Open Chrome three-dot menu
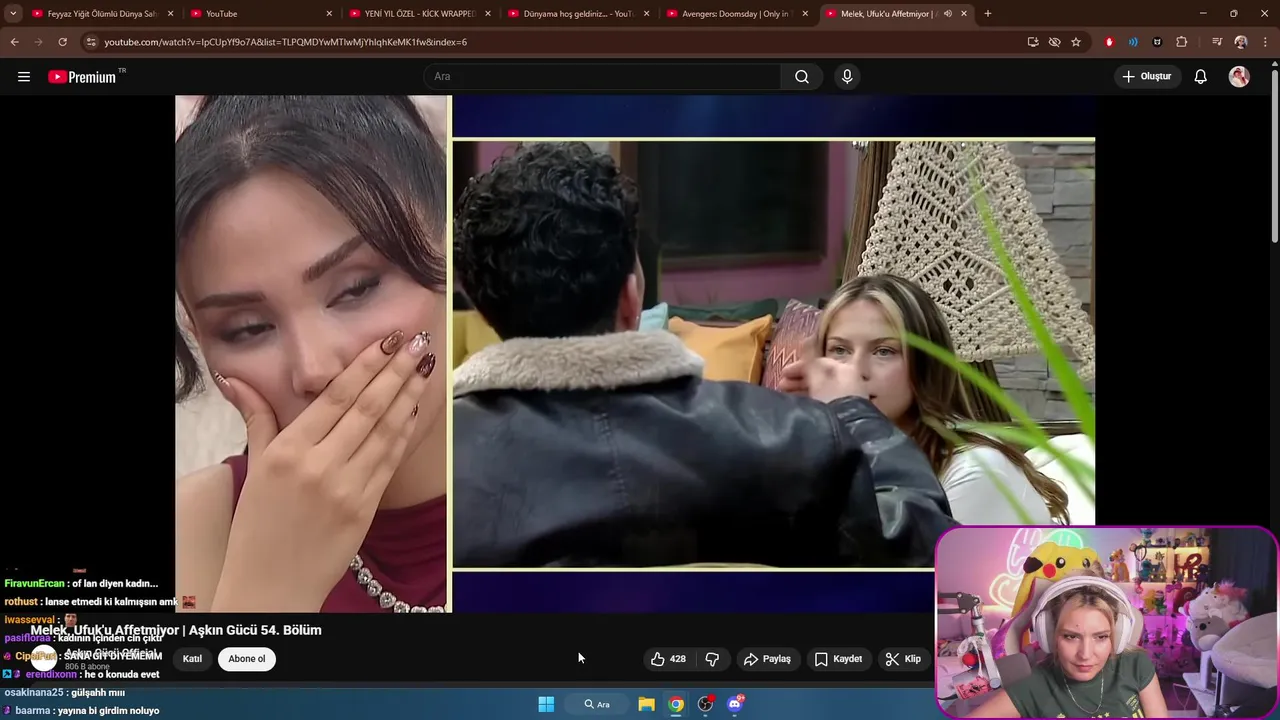Screen dimensions: 1280x720 [x=1265, y=42]
